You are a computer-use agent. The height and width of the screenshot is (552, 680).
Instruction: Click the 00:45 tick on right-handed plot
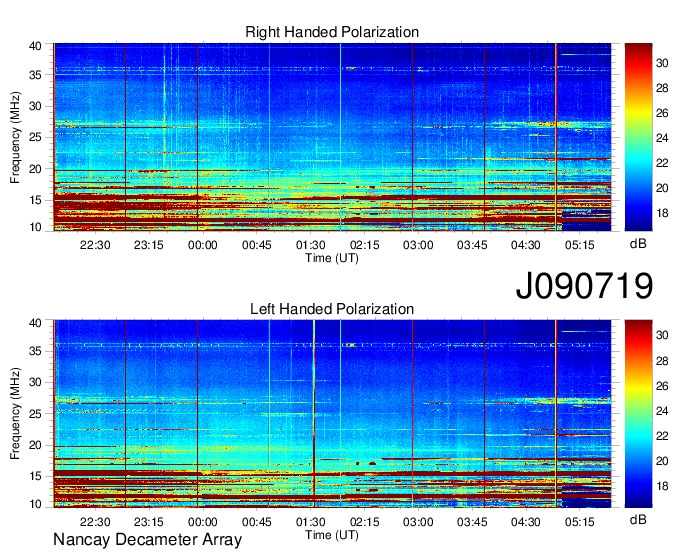(x=257, y=245)
